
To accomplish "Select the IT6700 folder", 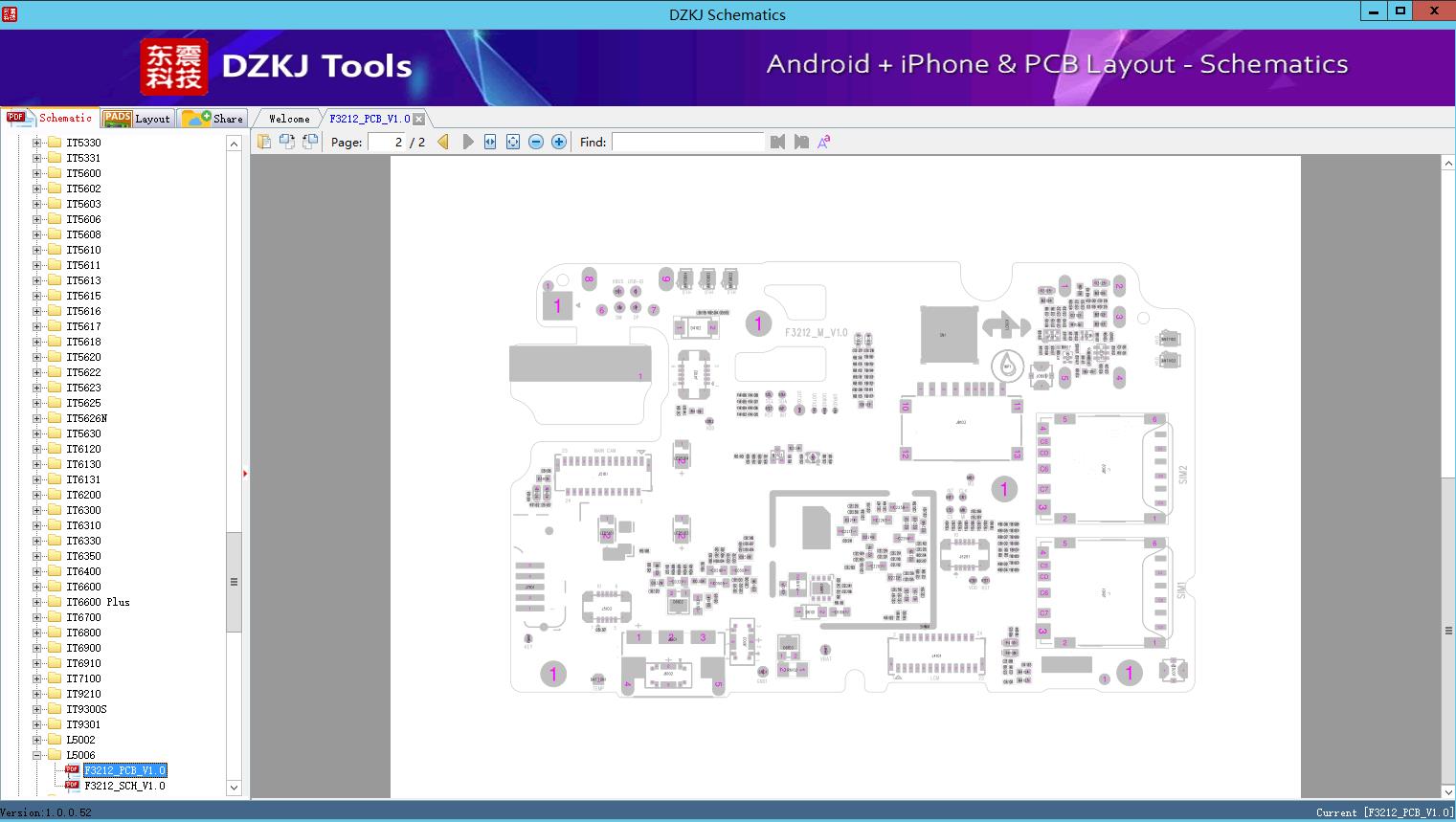I will [83, 617].
